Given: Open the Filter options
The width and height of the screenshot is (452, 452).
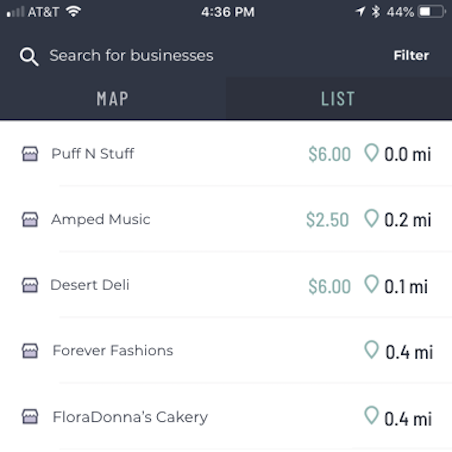Looking at the screenshot, I should tap(411, 56).
